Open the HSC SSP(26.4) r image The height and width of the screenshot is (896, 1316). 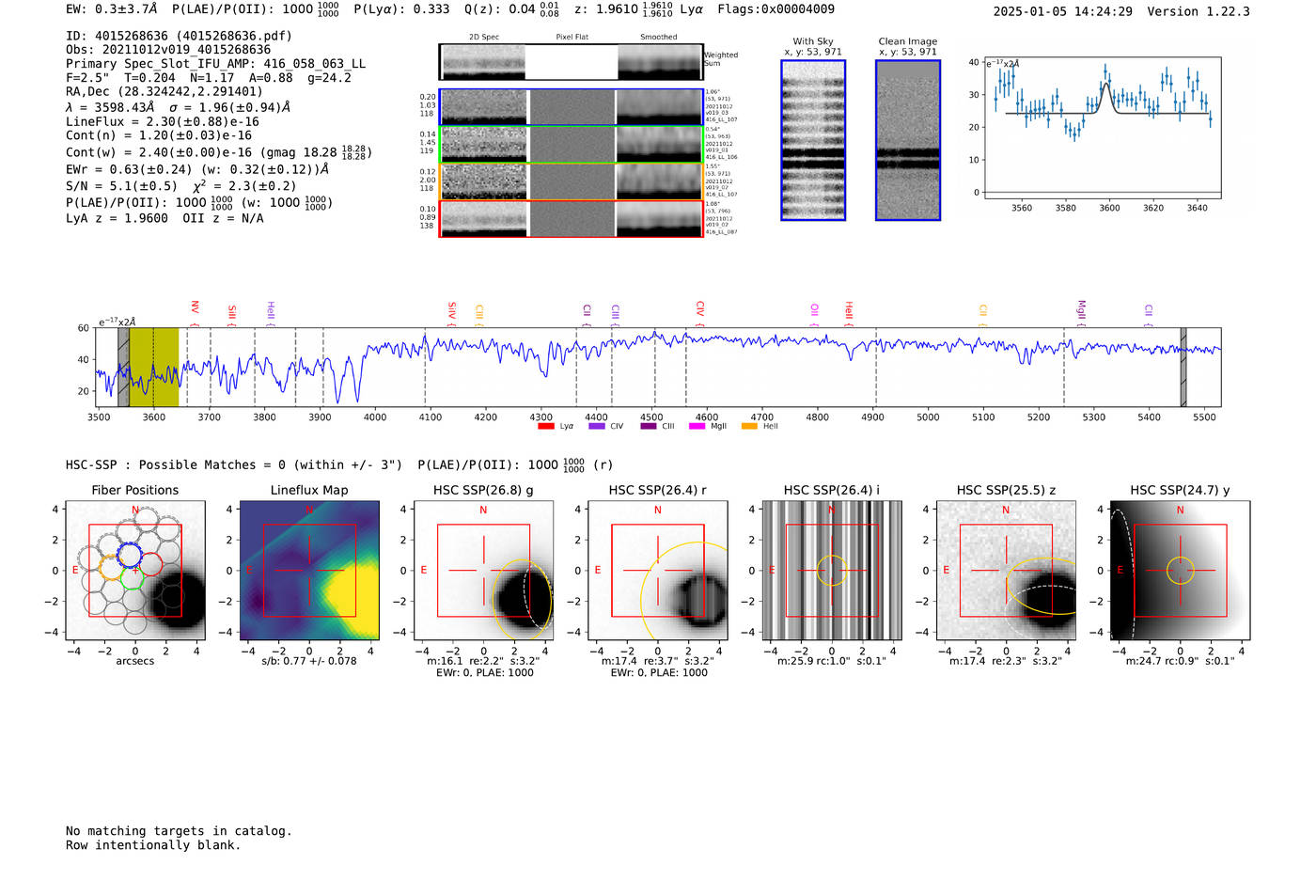[658, 571]
